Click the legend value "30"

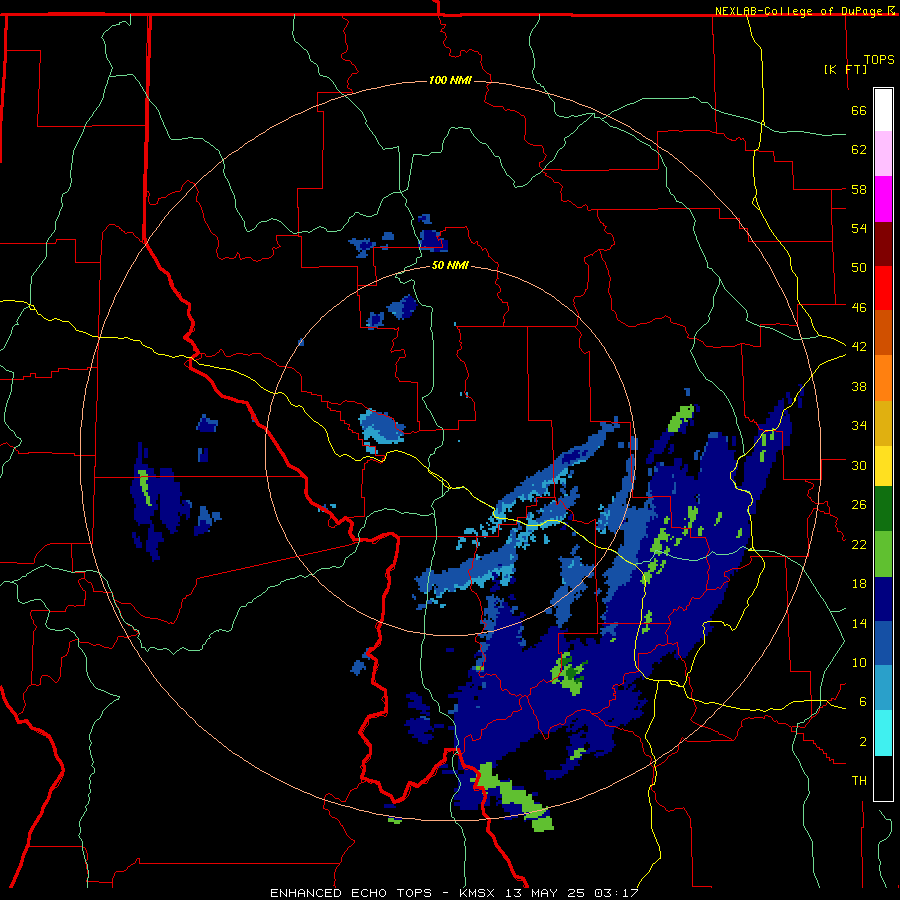click(x=859, y=465)
